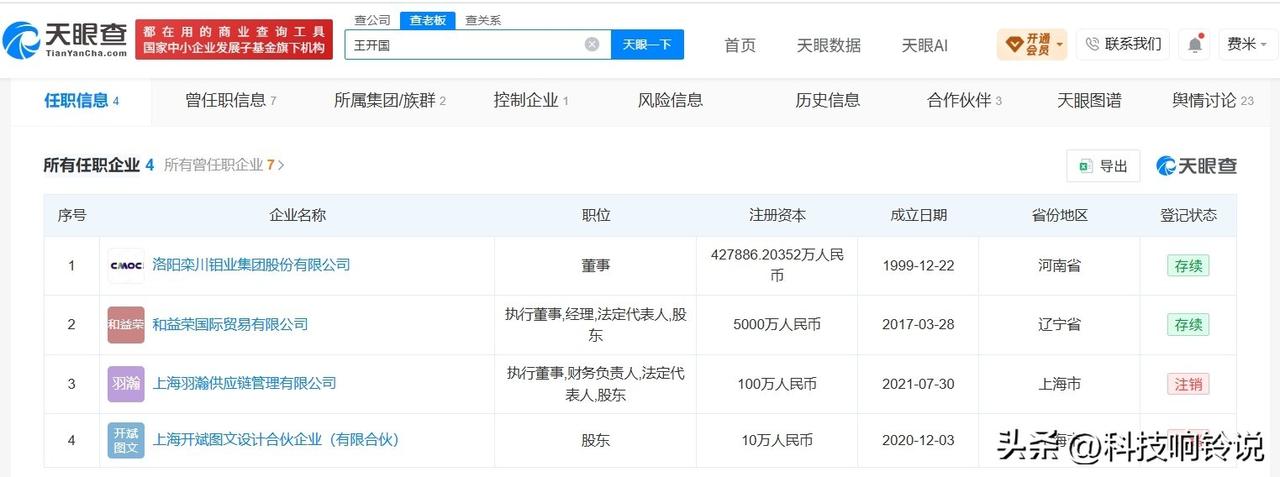Select the 查老板 search tab

[x=428, y=20]
